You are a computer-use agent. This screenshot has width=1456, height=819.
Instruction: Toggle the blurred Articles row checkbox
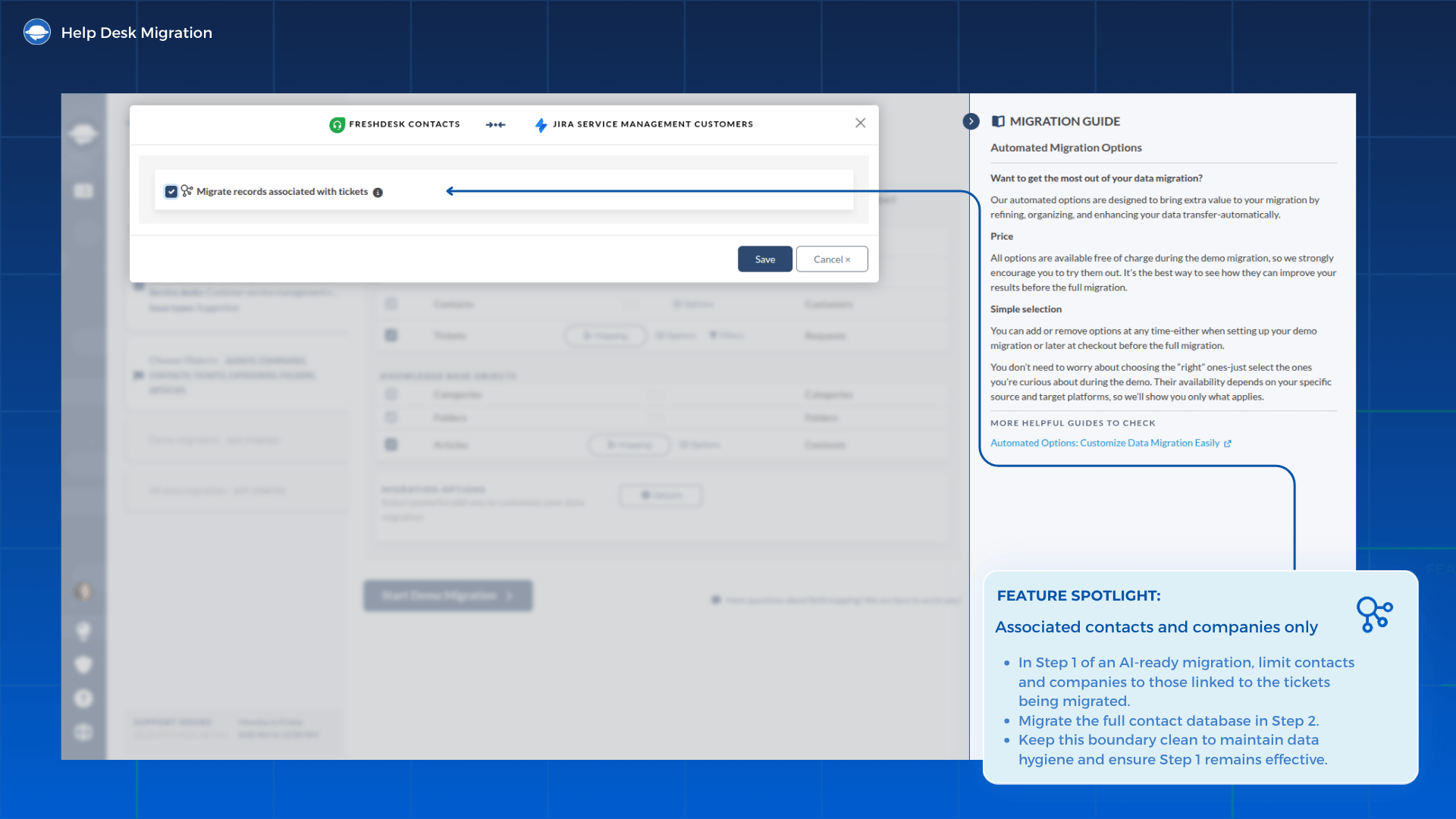point(391,444)
